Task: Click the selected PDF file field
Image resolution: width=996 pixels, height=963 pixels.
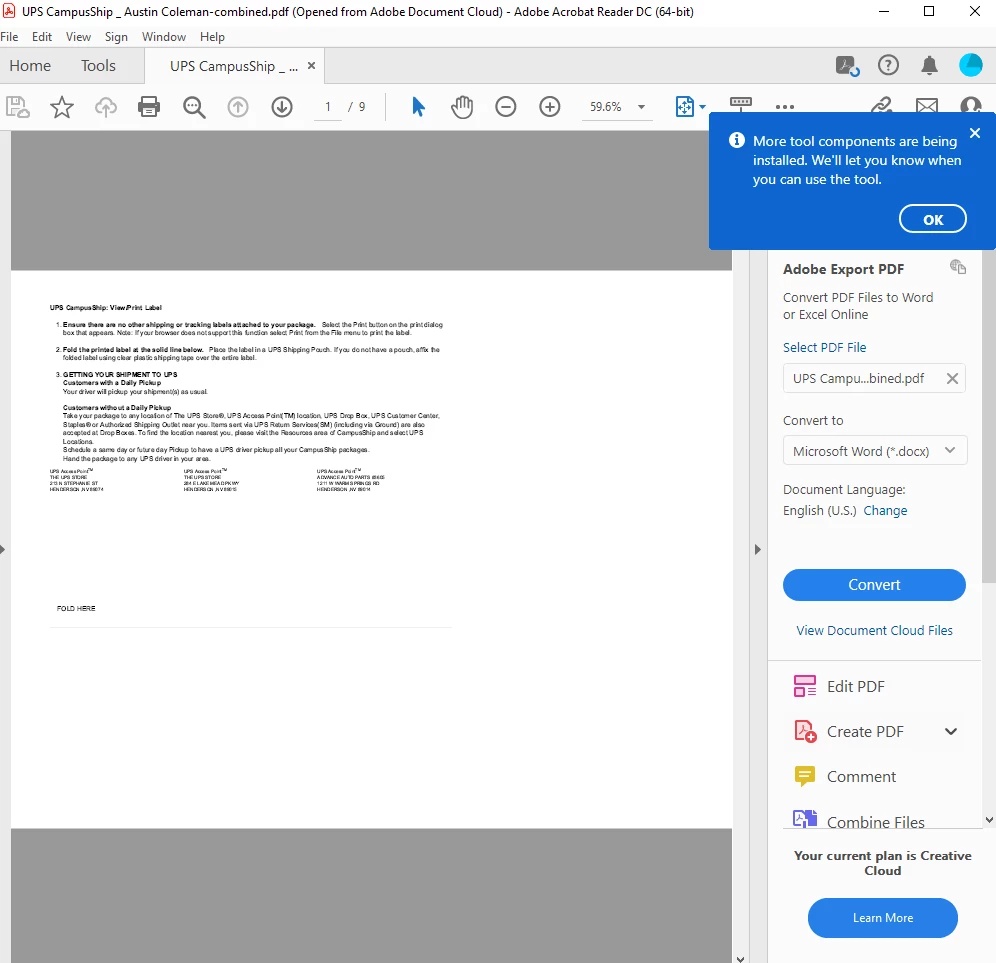Action: [874, 379]
